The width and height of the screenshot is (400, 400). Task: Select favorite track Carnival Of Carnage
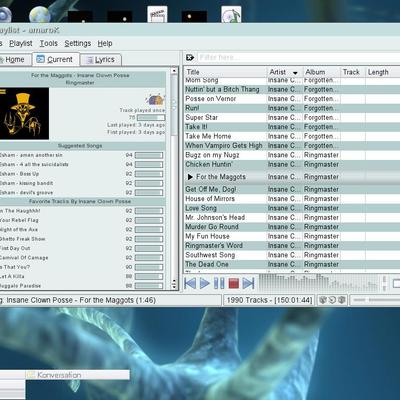tap(24, 258)
